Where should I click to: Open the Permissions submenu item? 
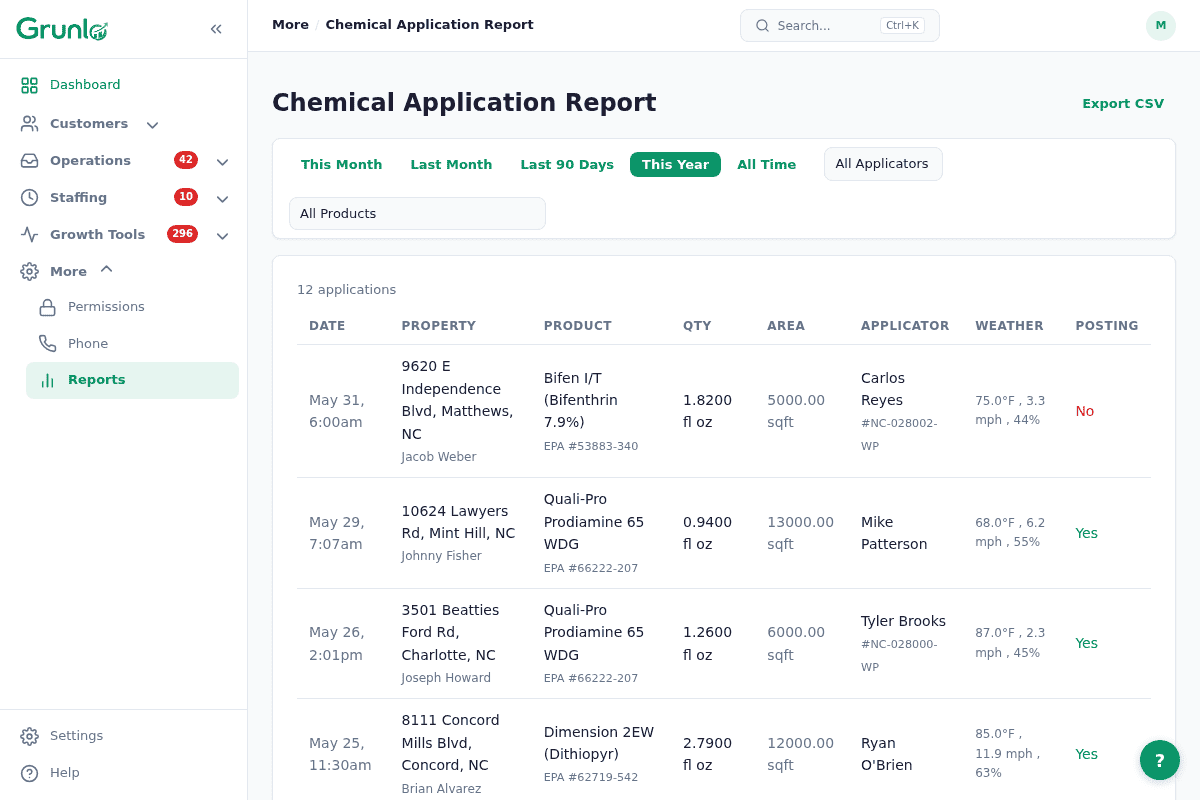(x=132, y=307)
